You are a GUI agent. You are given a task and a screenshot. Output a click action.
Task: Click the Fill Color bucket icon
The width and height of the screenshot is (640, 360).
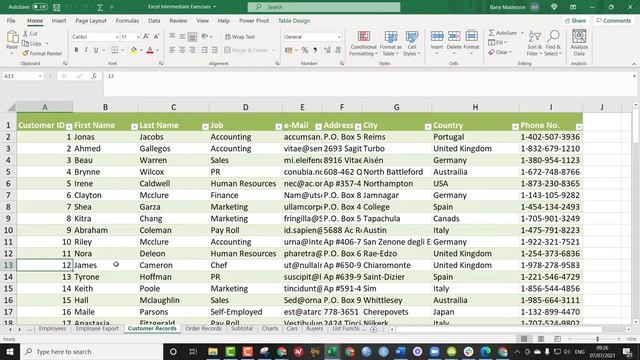[x=133, y=50]
